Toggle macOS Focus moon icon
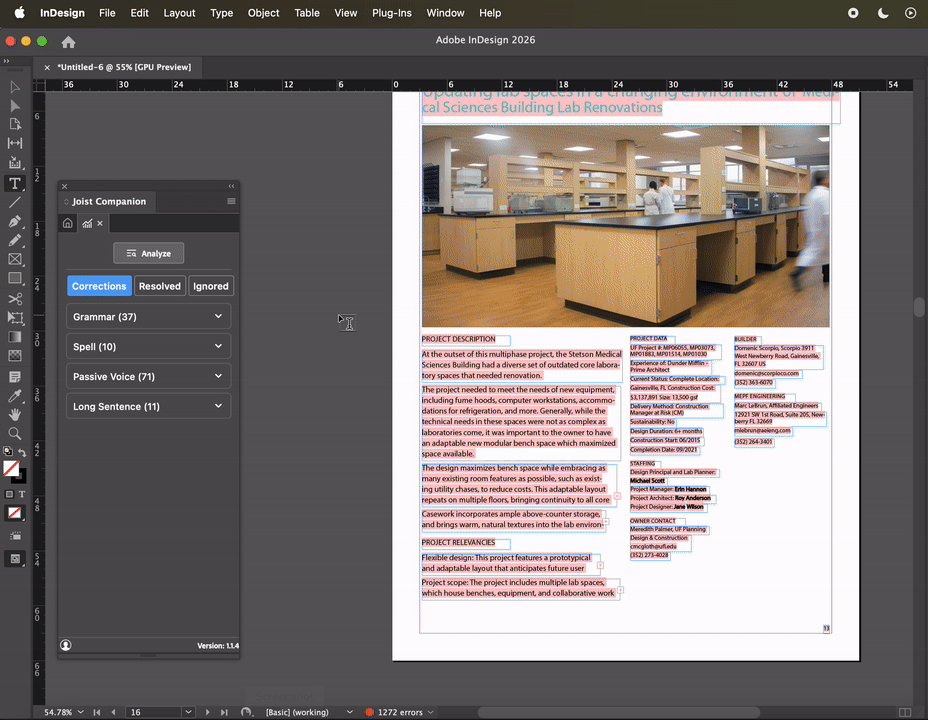The height and width of the screenshot is (720, 928). click(882, 13)
